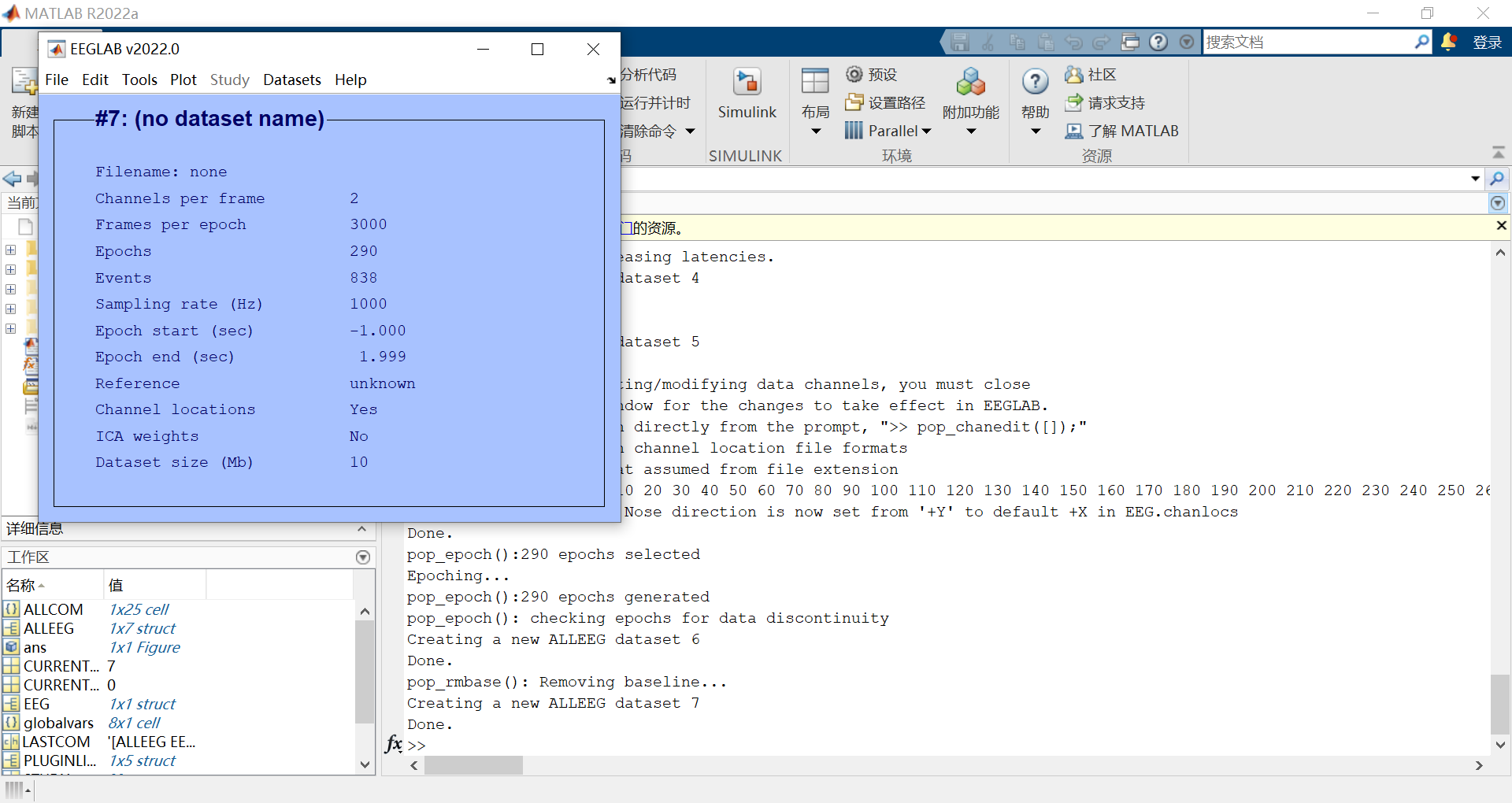
Task: Click the Cut scissors icon in quick access toolbar
Action: pos(988,42)
